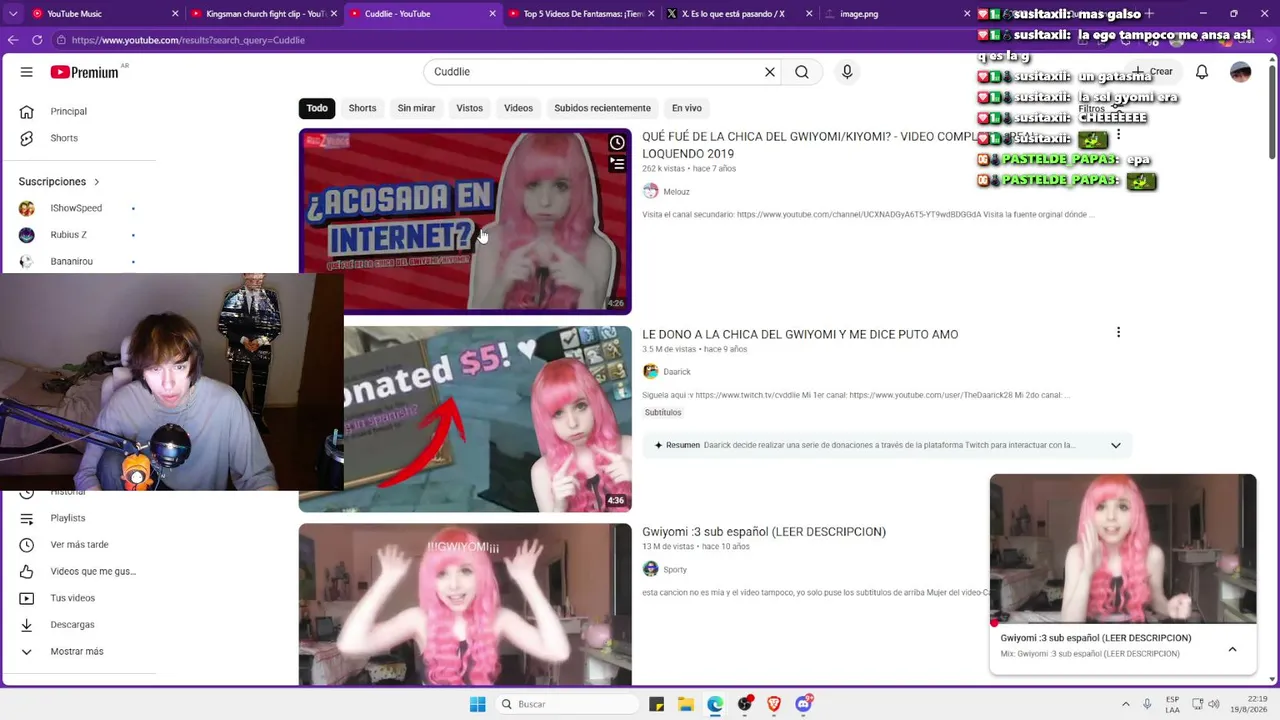Open Daarick channel avatar

point(651,371)
